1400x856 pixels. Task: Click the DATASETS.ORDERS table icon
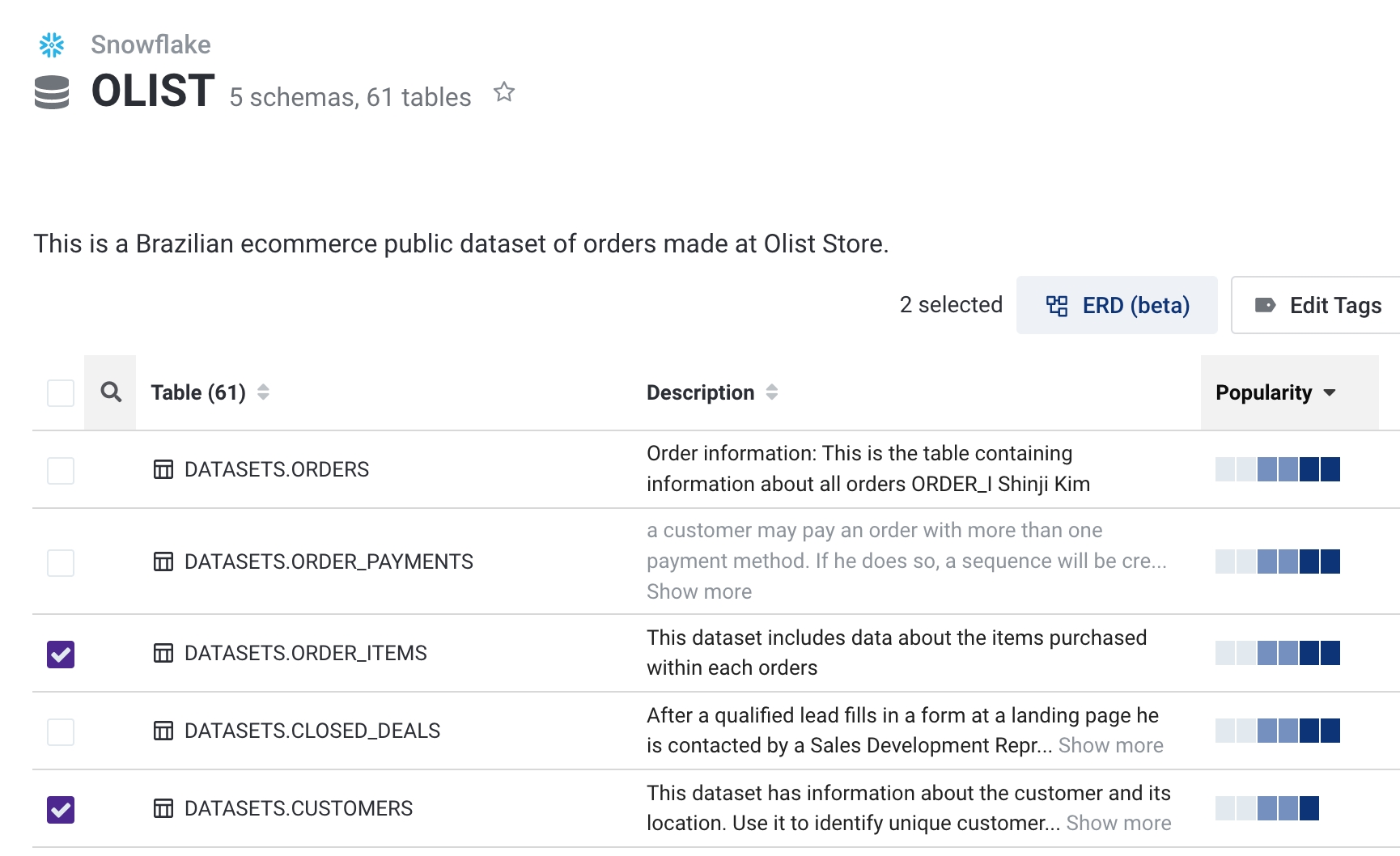(x=163, y=470)
